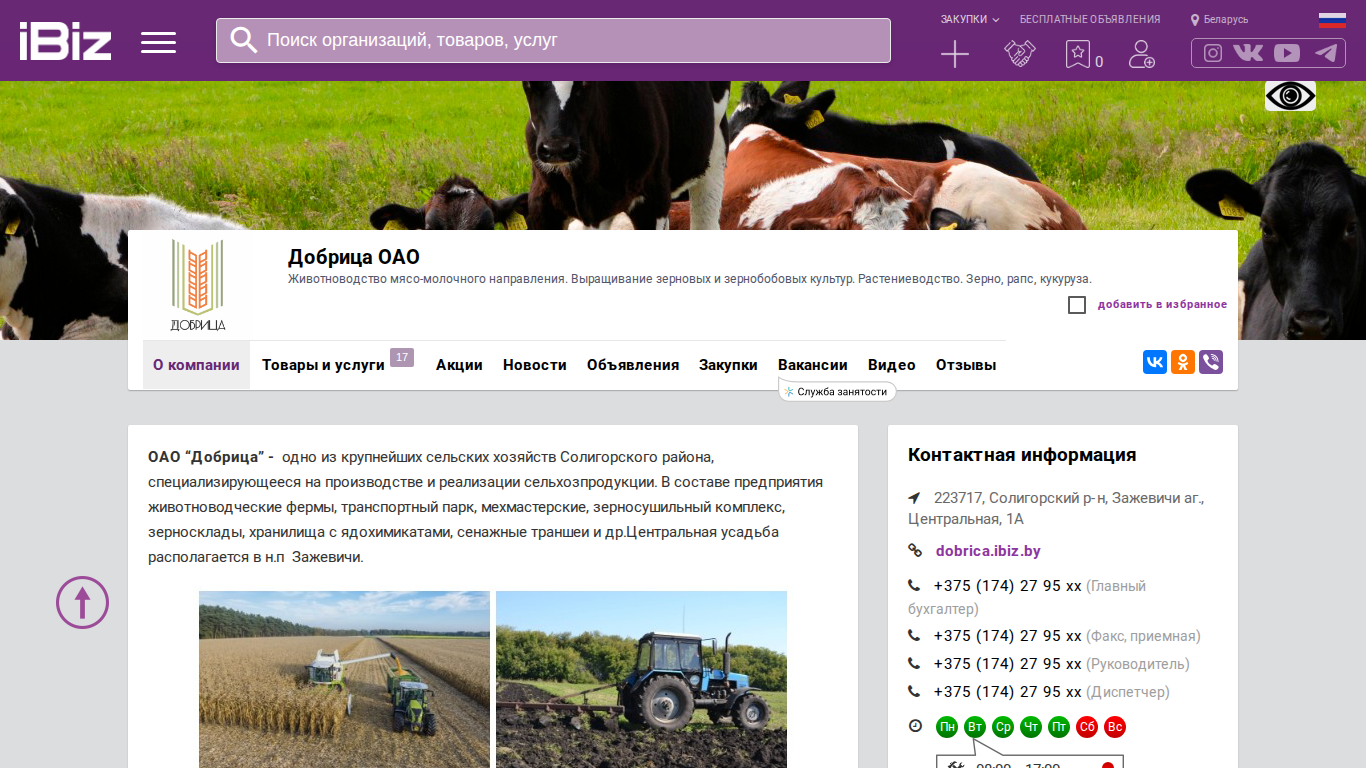Image resolution: width=1366 pixels, height=768 pixels.
Task: Share company on VK
Action: click(1155, 362)
